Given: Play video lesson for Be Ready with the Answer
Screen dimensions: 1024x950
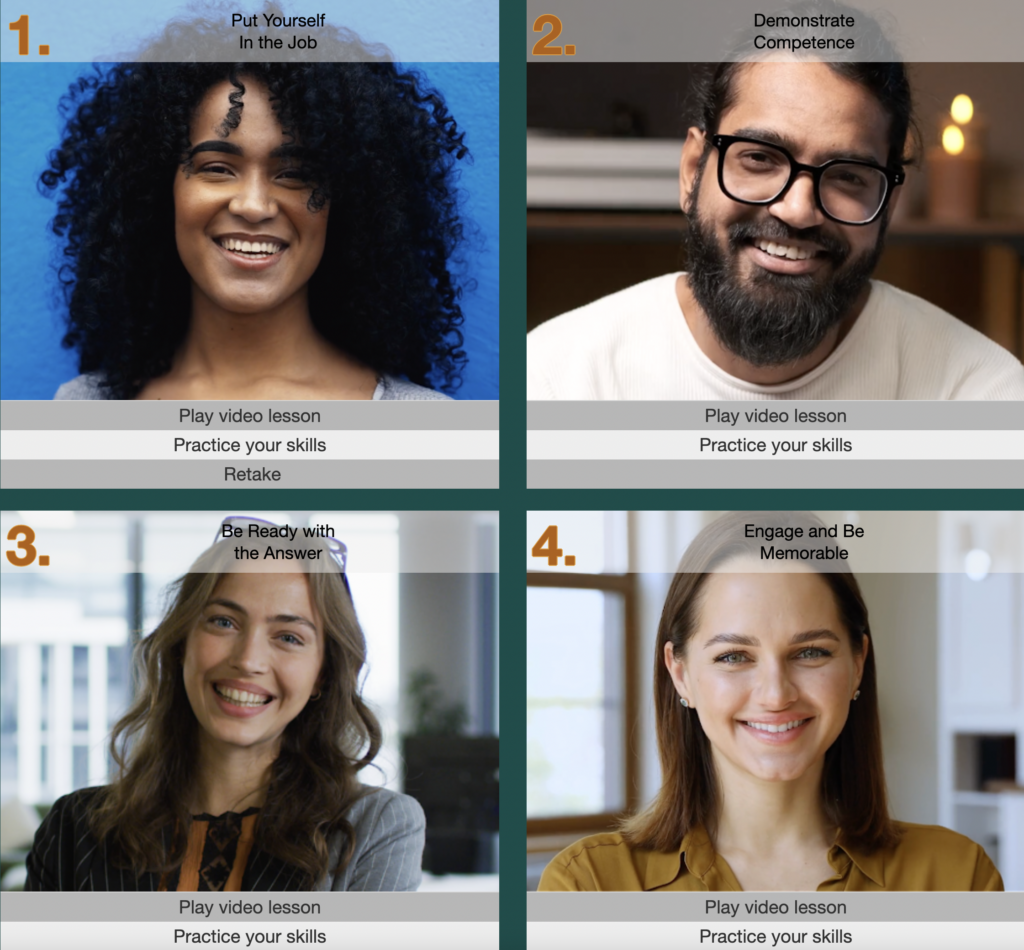Looking at the screenshot, I should coord(249,907).
